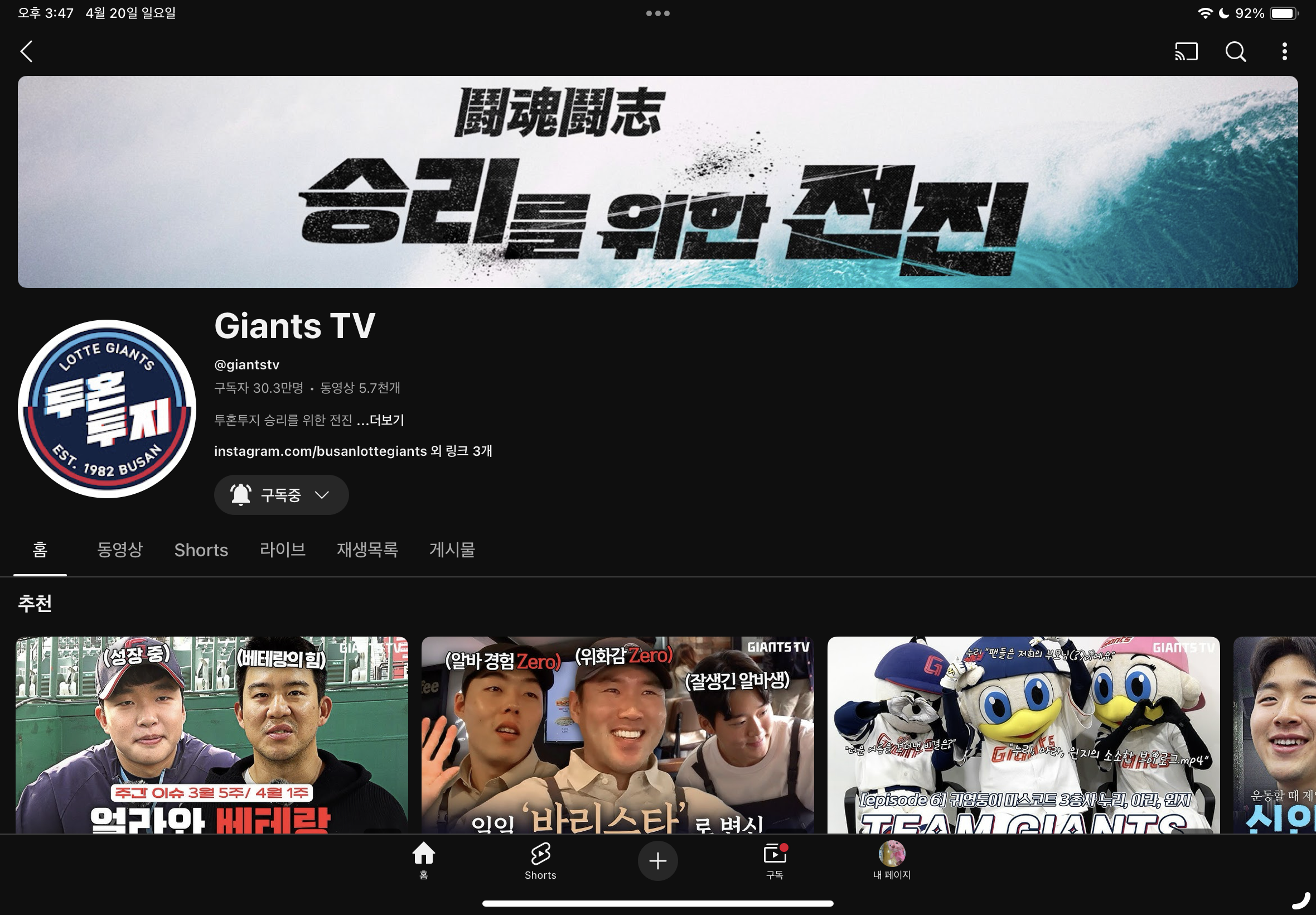Open the TEAM GIANTS mascot video thumbnail
The width and height of the screenshot is (1316, 915).
1023,734
